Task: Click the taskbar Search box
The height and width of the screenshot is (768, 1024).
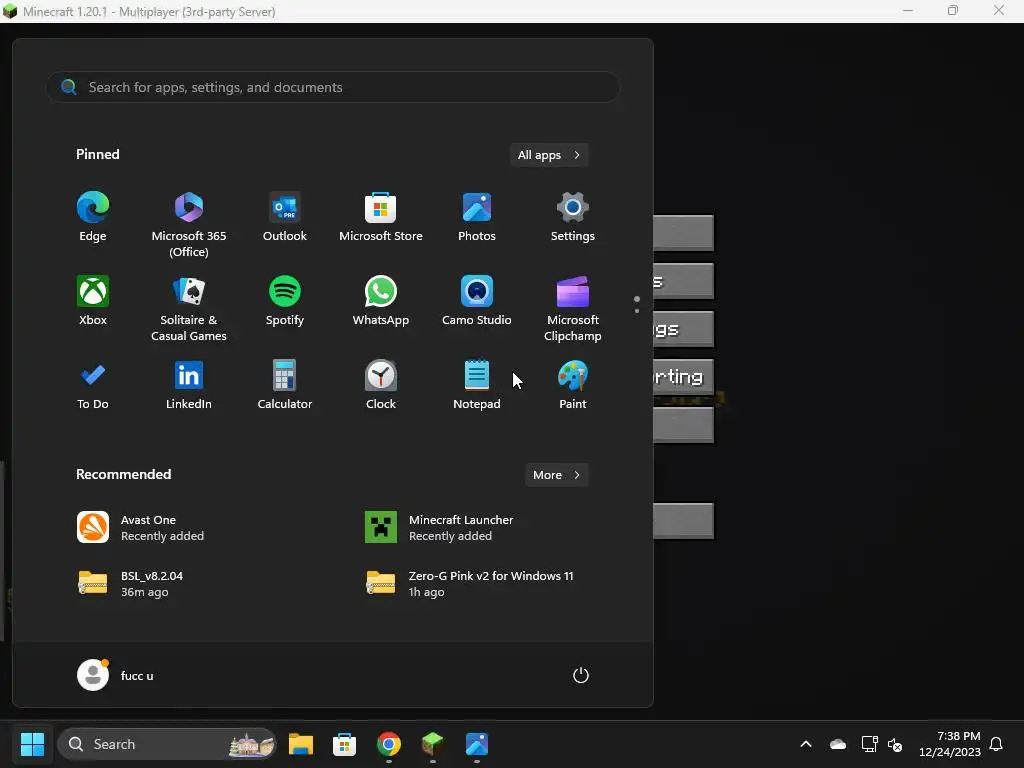Action: click(x=167, y=744)
